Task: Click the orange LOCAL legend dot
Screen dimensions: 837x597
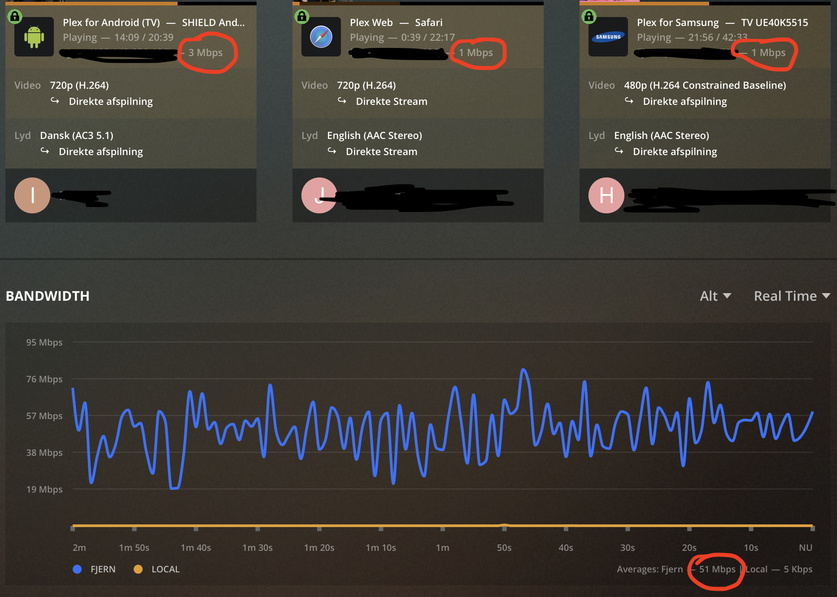Action: [138, 569]
